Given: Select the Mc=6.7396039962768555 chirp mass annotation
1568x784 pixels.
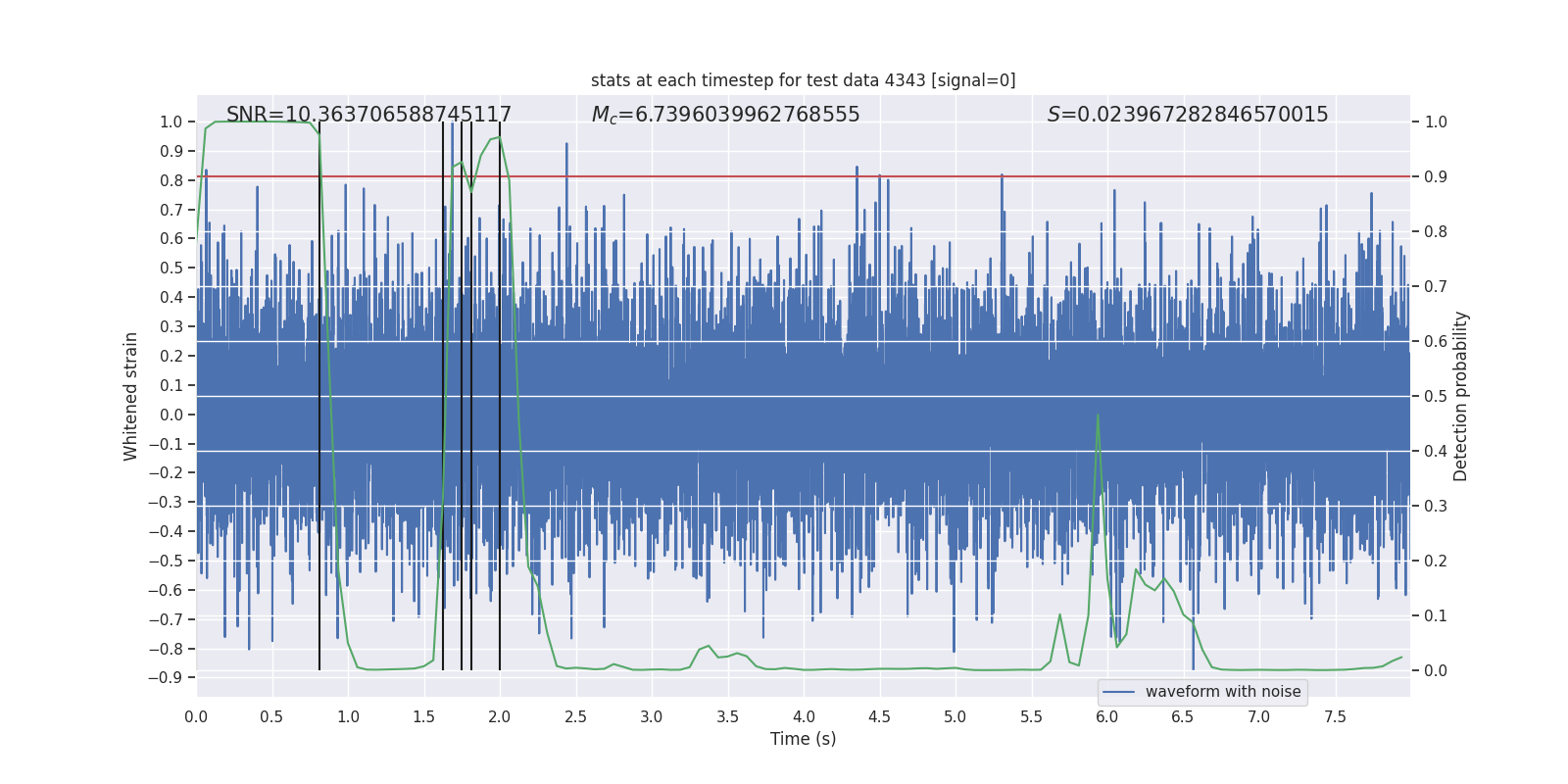Looking at the screenshot, I should (x=726, y=115).
